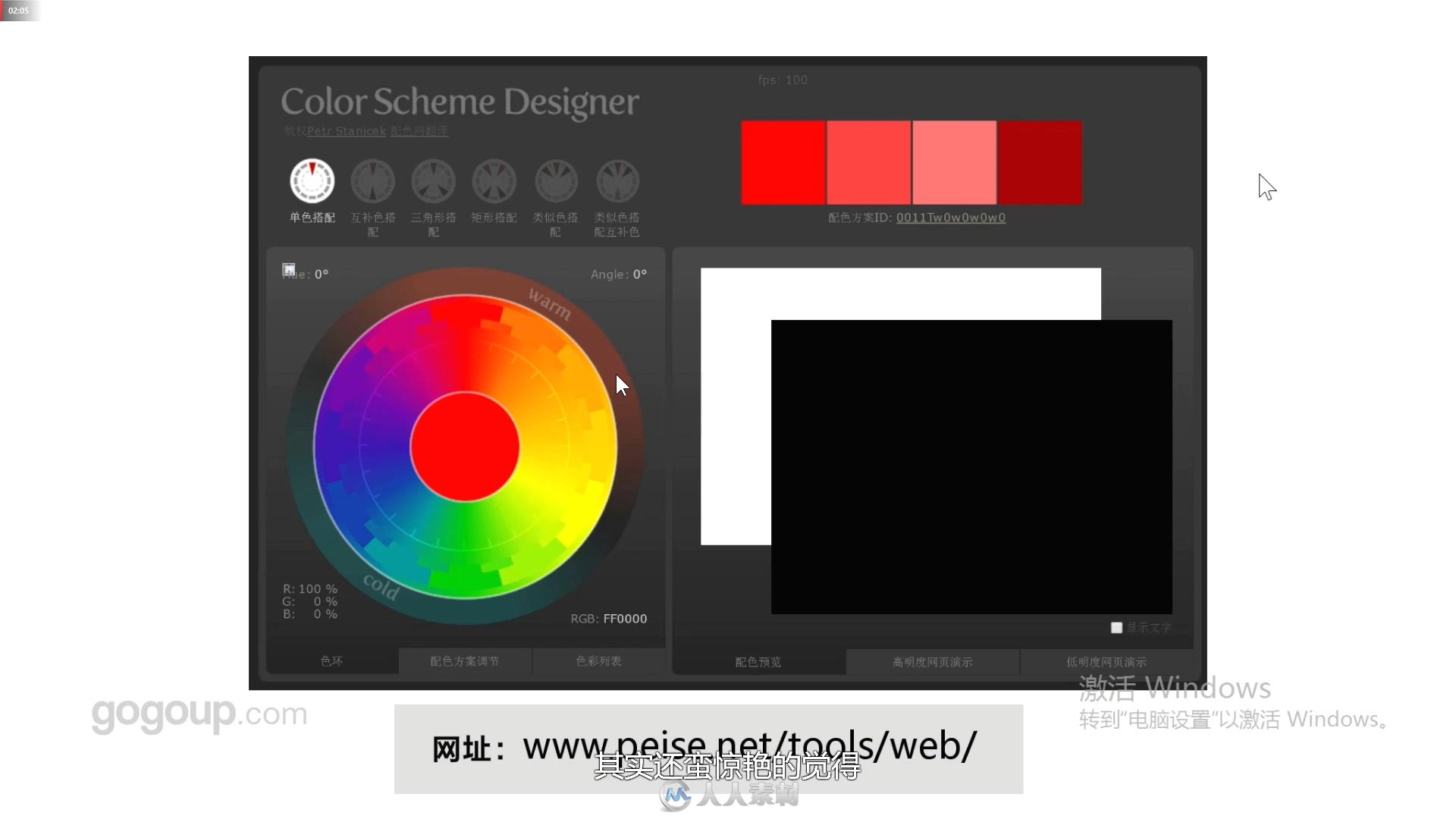Open 色环 color wheel tab
This screenshot has height=819, width=1456.
coord(332,660)
